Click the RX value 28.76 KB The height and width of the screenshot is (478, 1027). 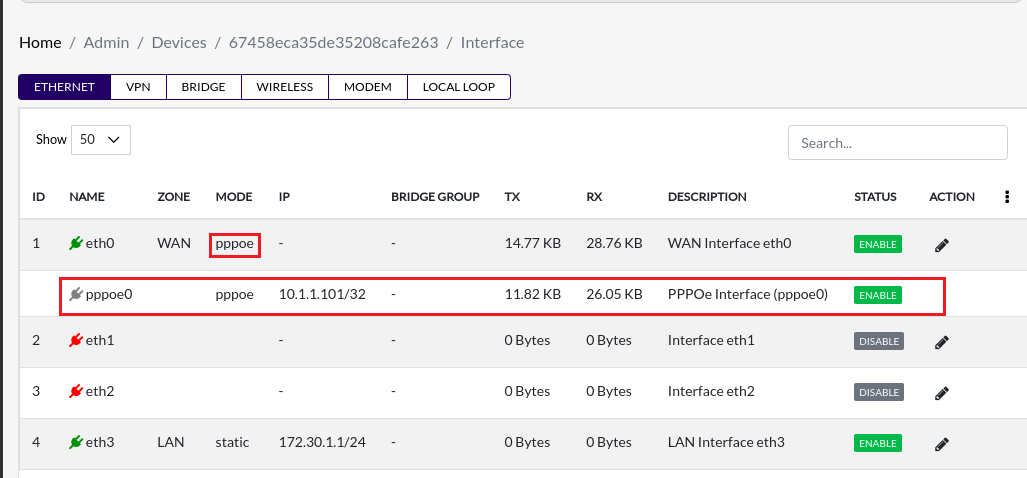pos(614,244)
